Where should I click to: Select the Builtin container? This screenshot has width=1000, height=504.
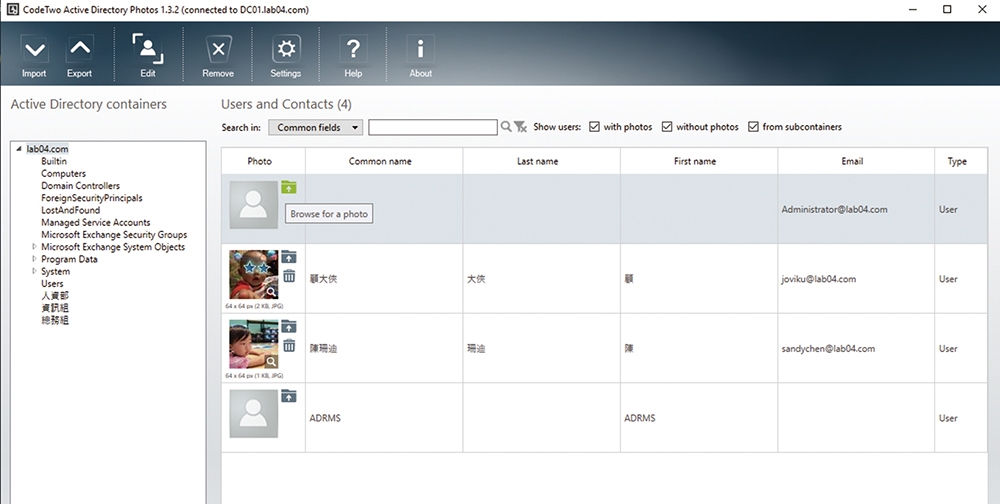[54, 161]
